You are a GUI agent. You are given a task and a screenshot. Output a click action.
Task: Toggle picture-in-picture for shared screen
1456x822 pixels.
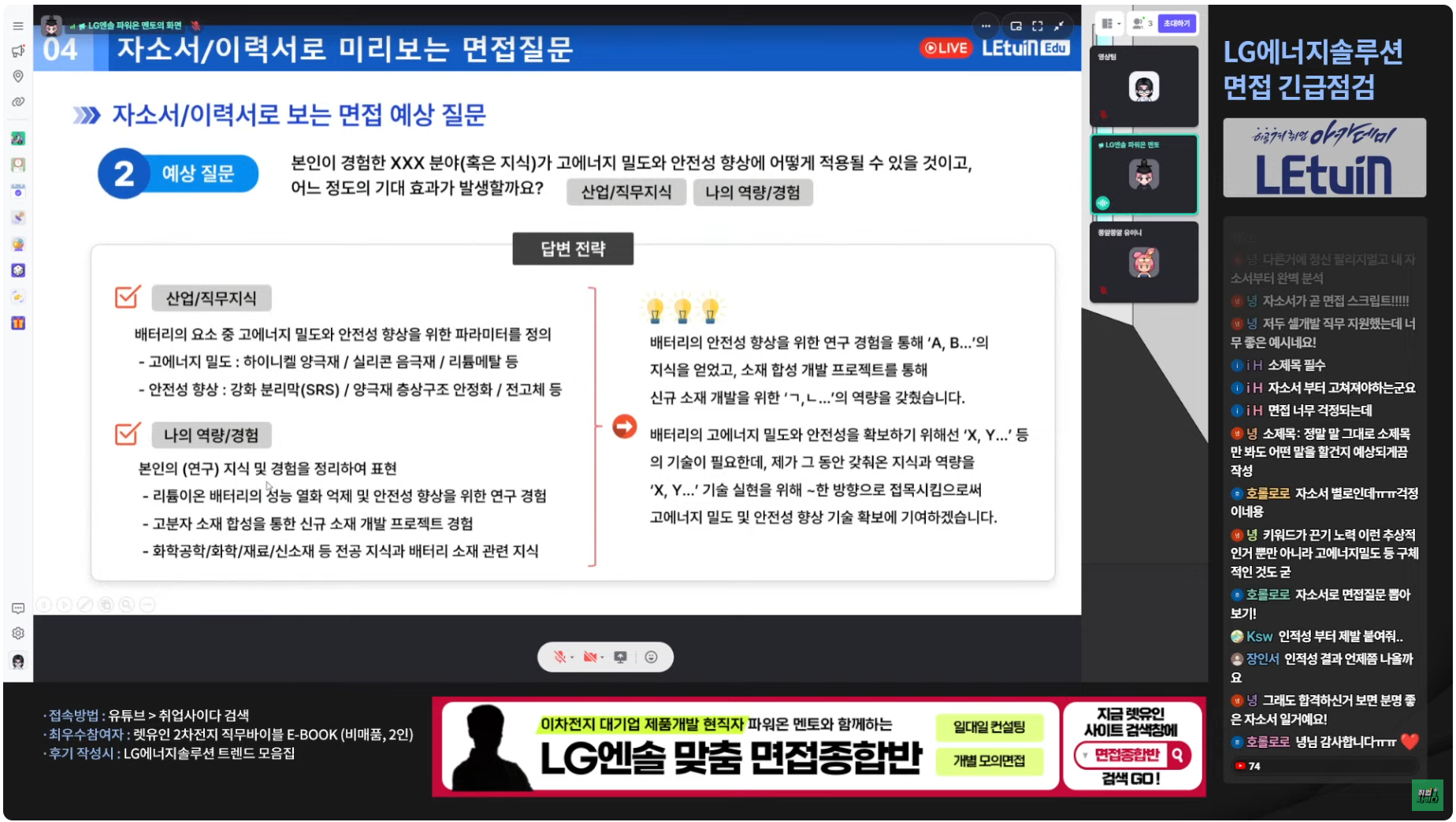(x=1016, y=26)
